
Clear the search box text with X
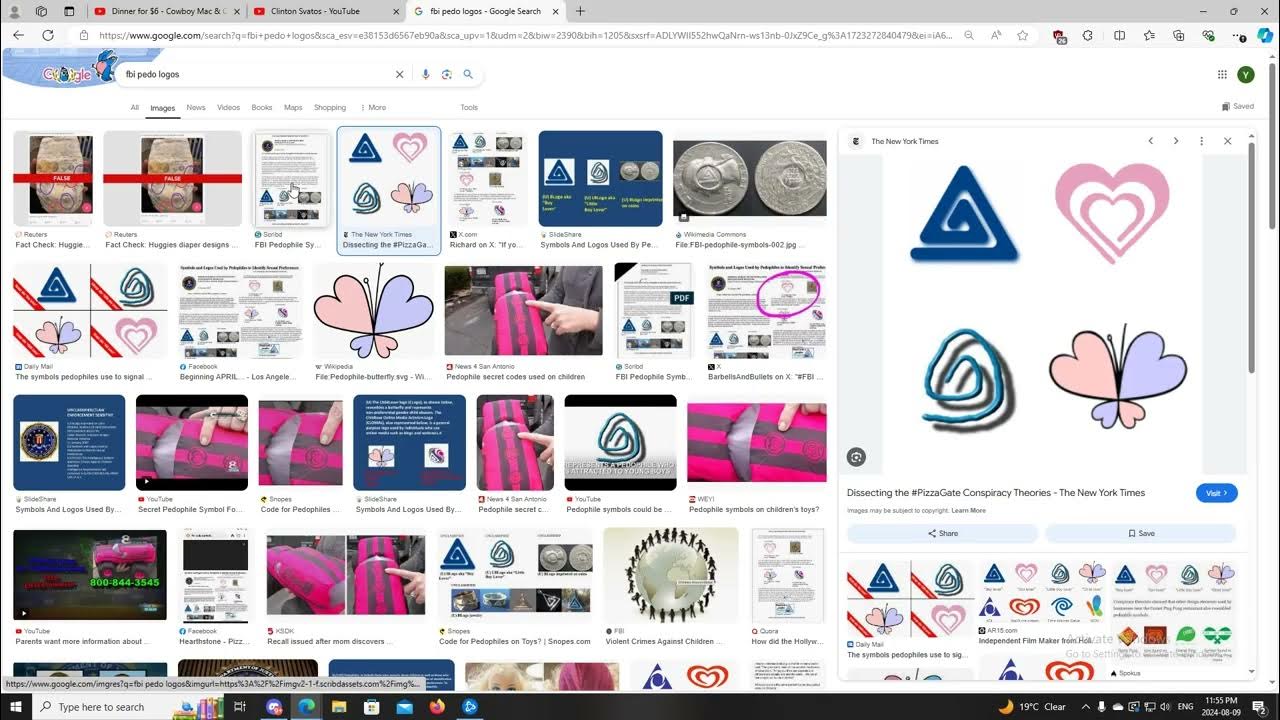(399, 74)
